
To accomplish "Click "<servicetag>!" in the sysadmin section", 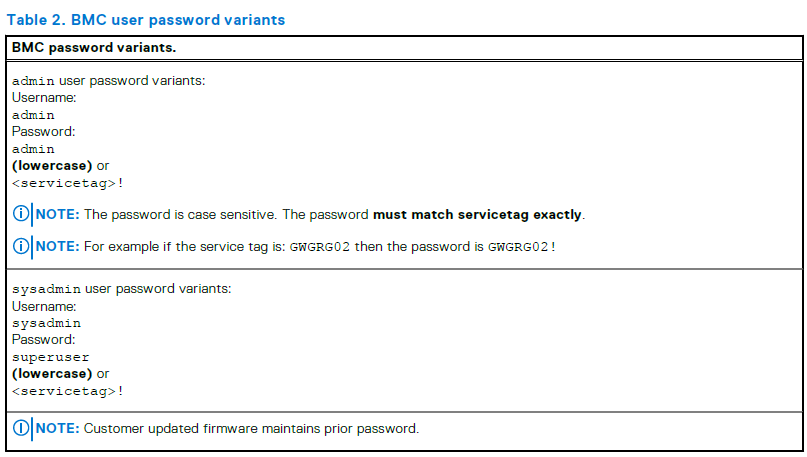I will point(68,391).
